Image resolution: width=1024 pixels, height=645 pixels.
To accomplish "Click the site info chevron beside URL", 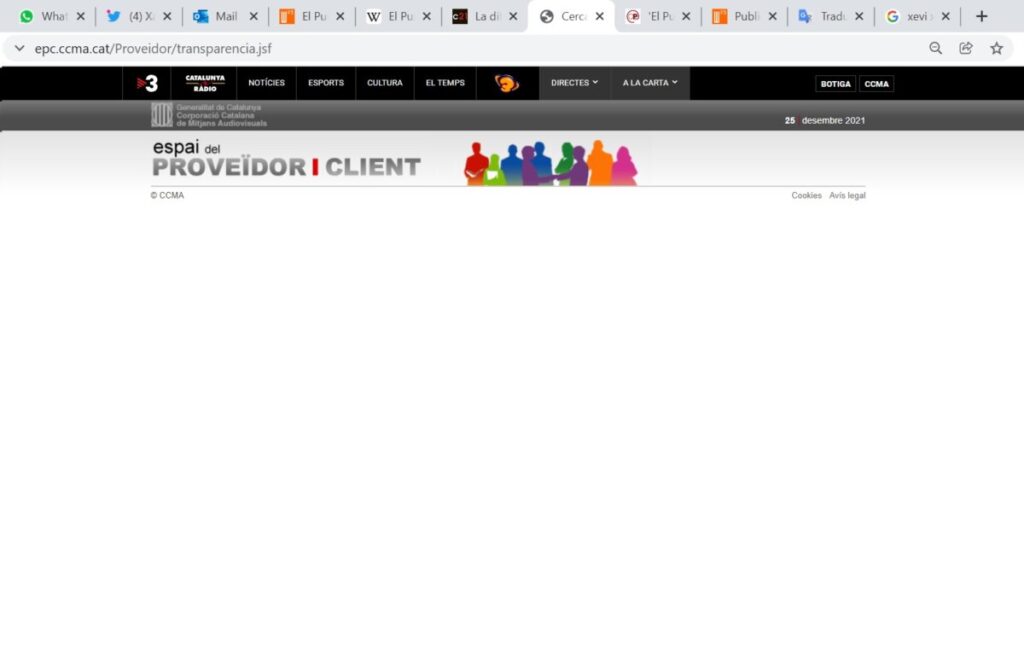I will 19,48.
